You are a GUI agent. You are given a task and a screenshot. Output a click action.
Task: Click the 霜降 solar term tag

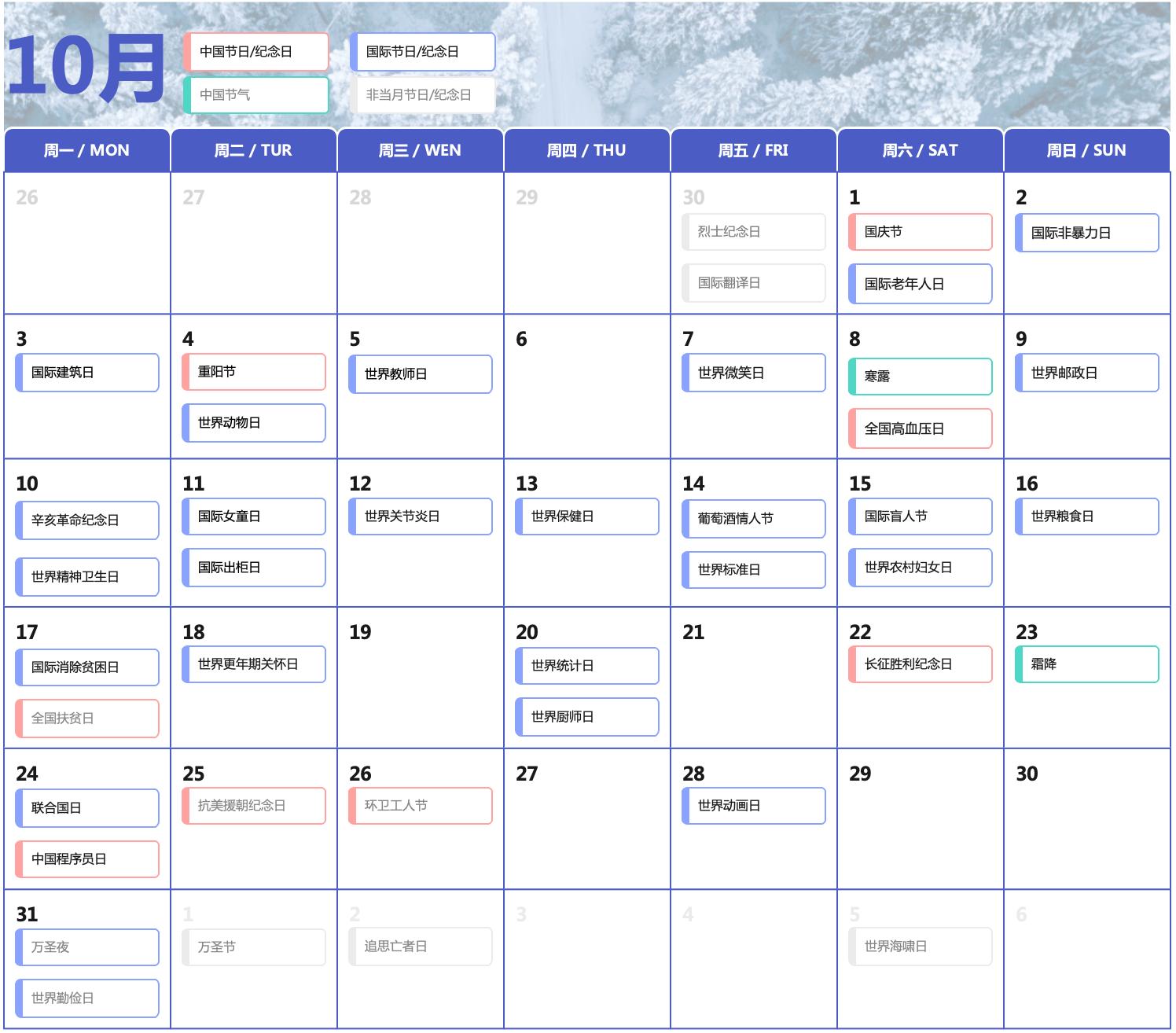click(x=1087, y=664)
